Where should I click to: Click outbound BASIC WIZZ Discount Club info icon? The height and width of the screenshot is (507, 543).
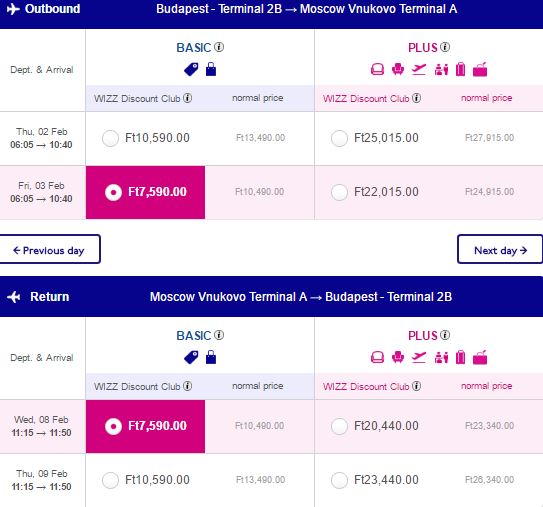click(187, 98)
